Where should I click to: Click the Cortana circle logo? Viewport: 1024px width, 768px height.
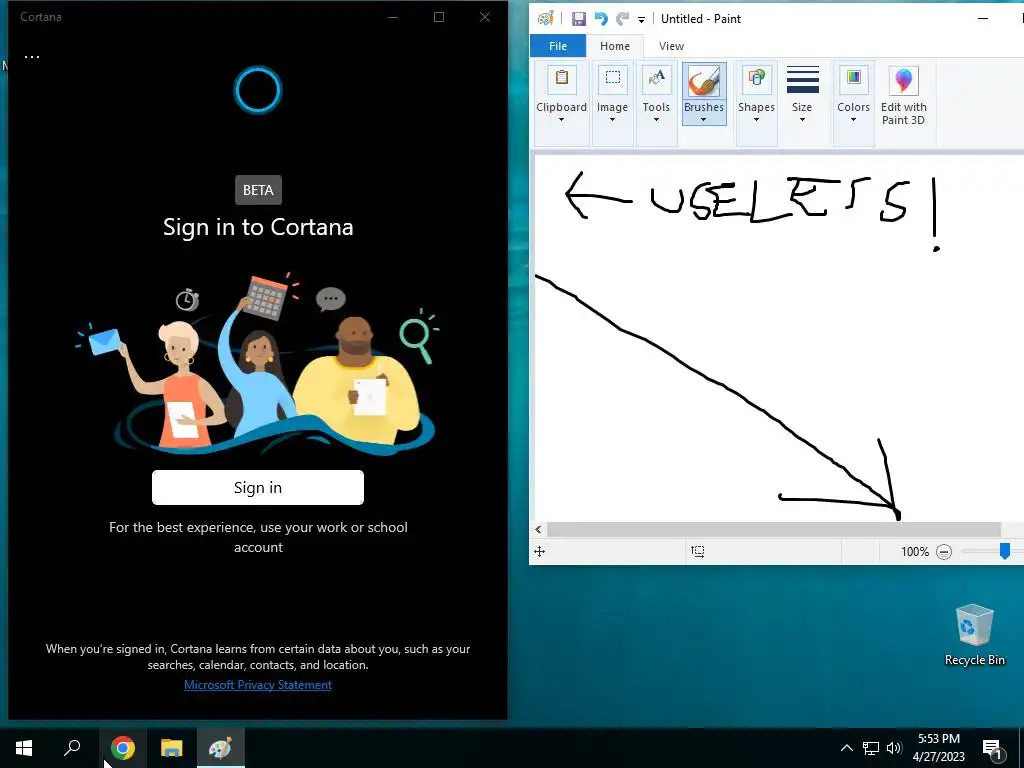coord(258,90)
